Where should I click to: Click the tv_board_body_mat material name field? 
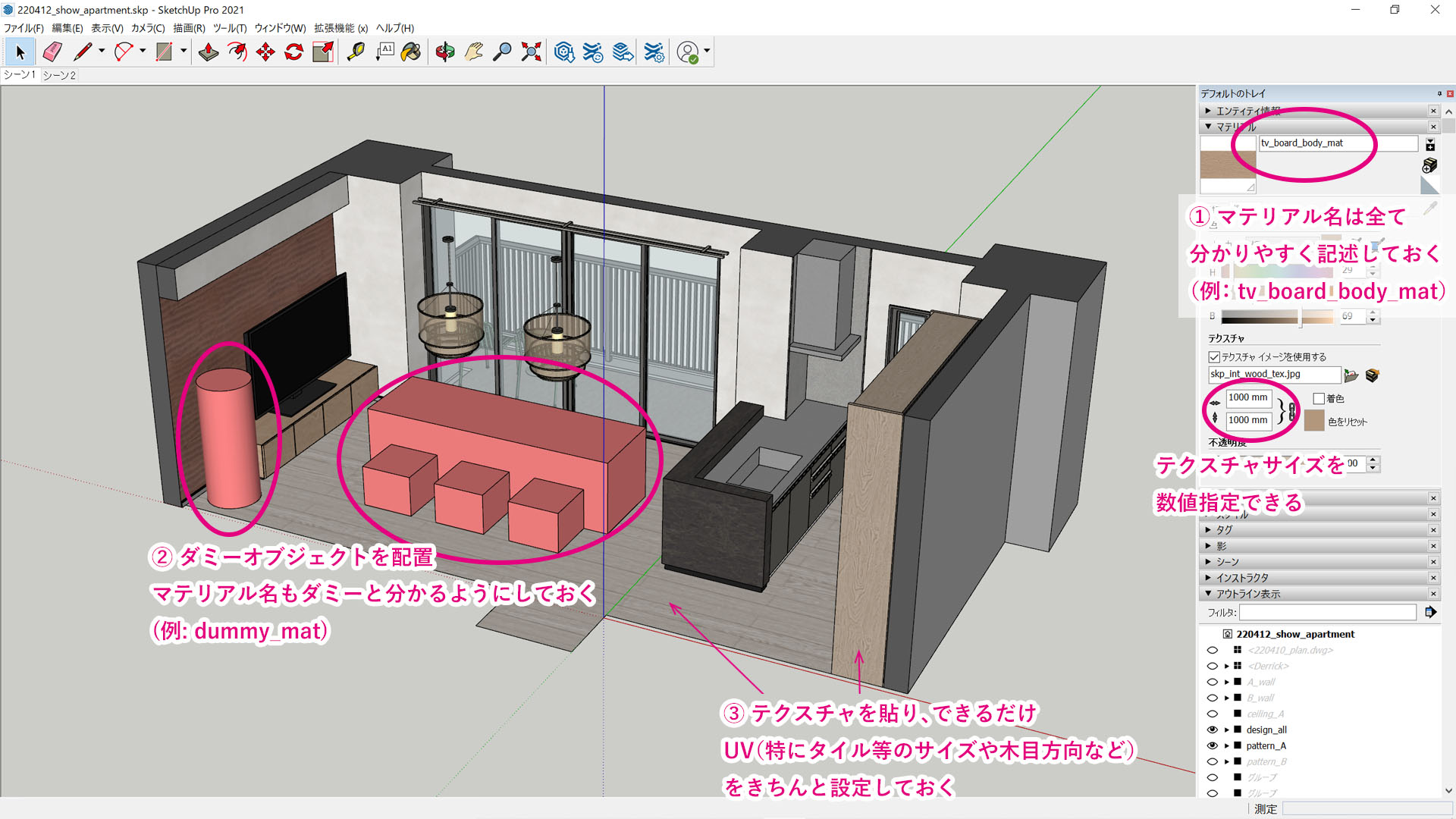click(1338, 143)
